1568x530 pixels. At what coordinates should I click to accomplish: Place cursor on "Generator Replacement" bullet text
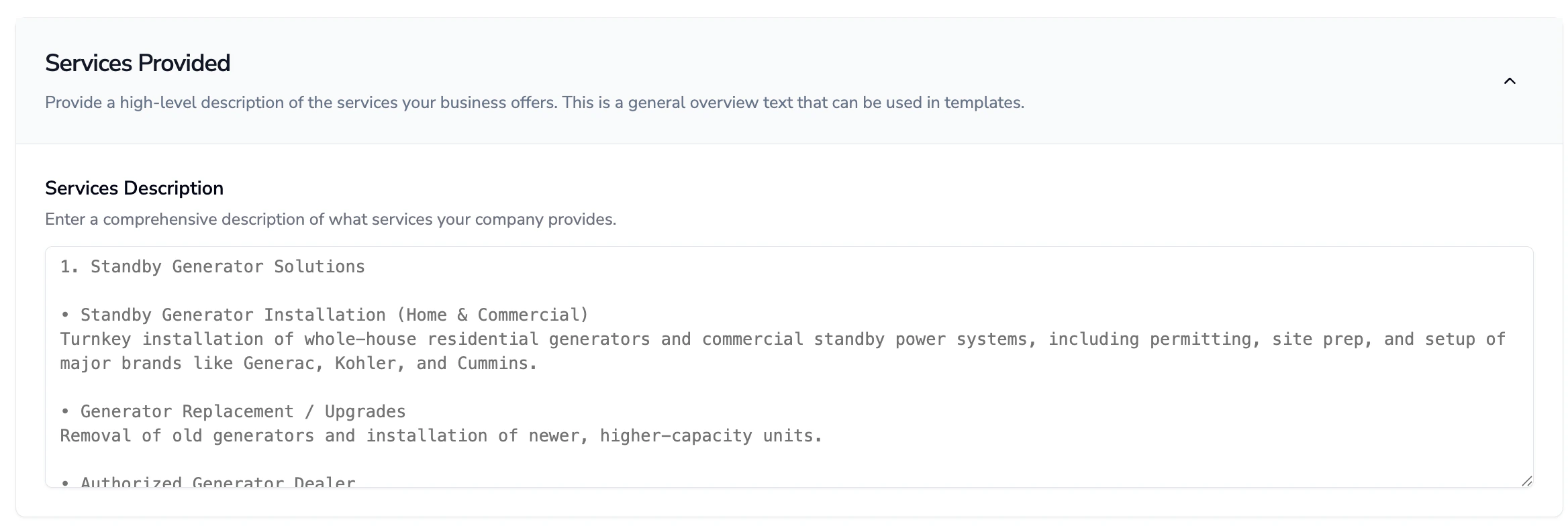187,411
